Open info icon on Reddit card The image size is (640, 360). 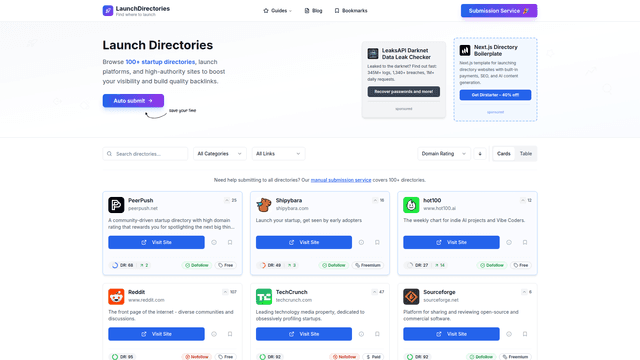(x=214, y=334)
